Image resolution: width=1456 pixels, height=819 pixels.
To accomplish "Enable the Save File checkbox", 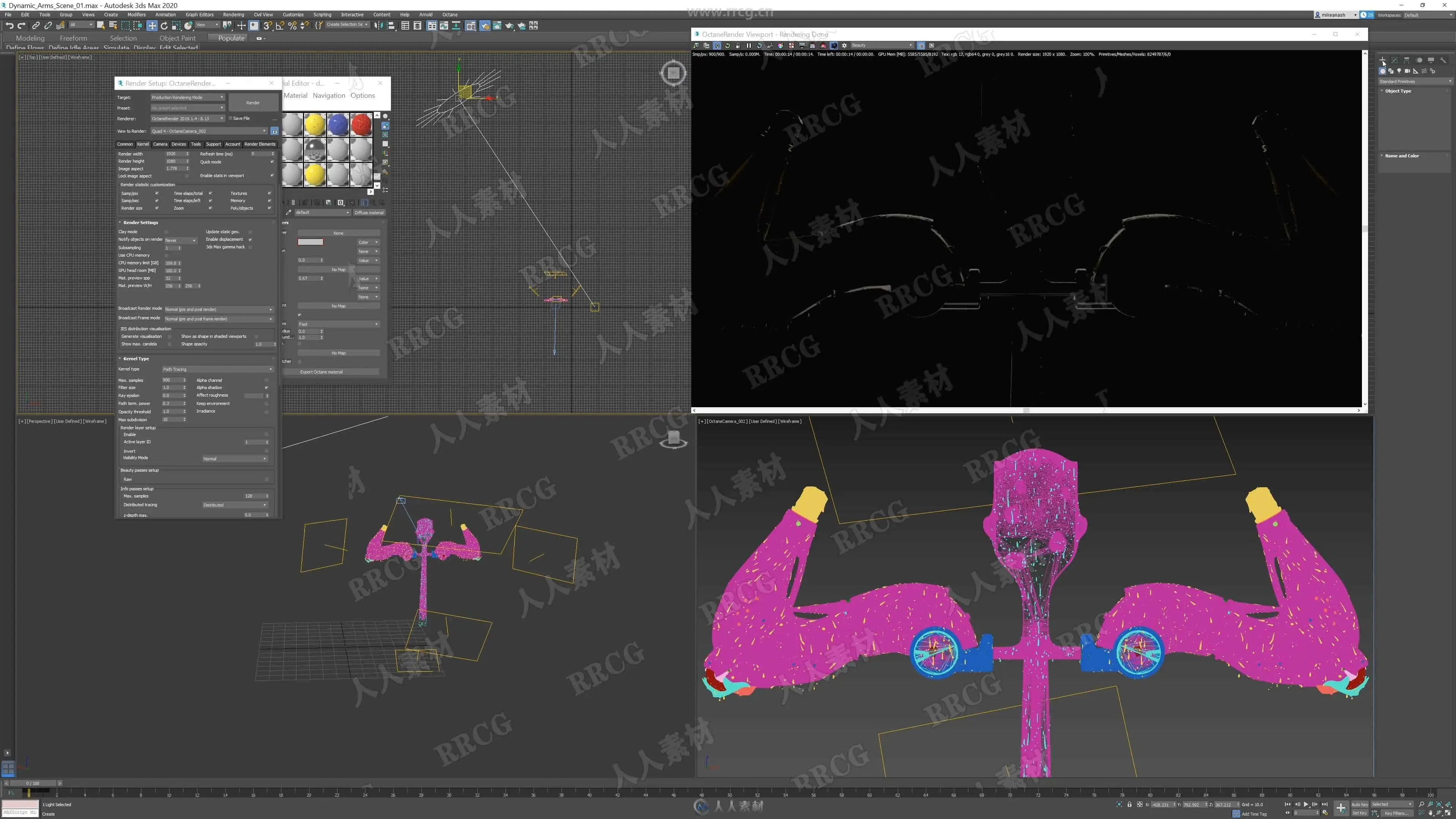I will coord(231,119).
